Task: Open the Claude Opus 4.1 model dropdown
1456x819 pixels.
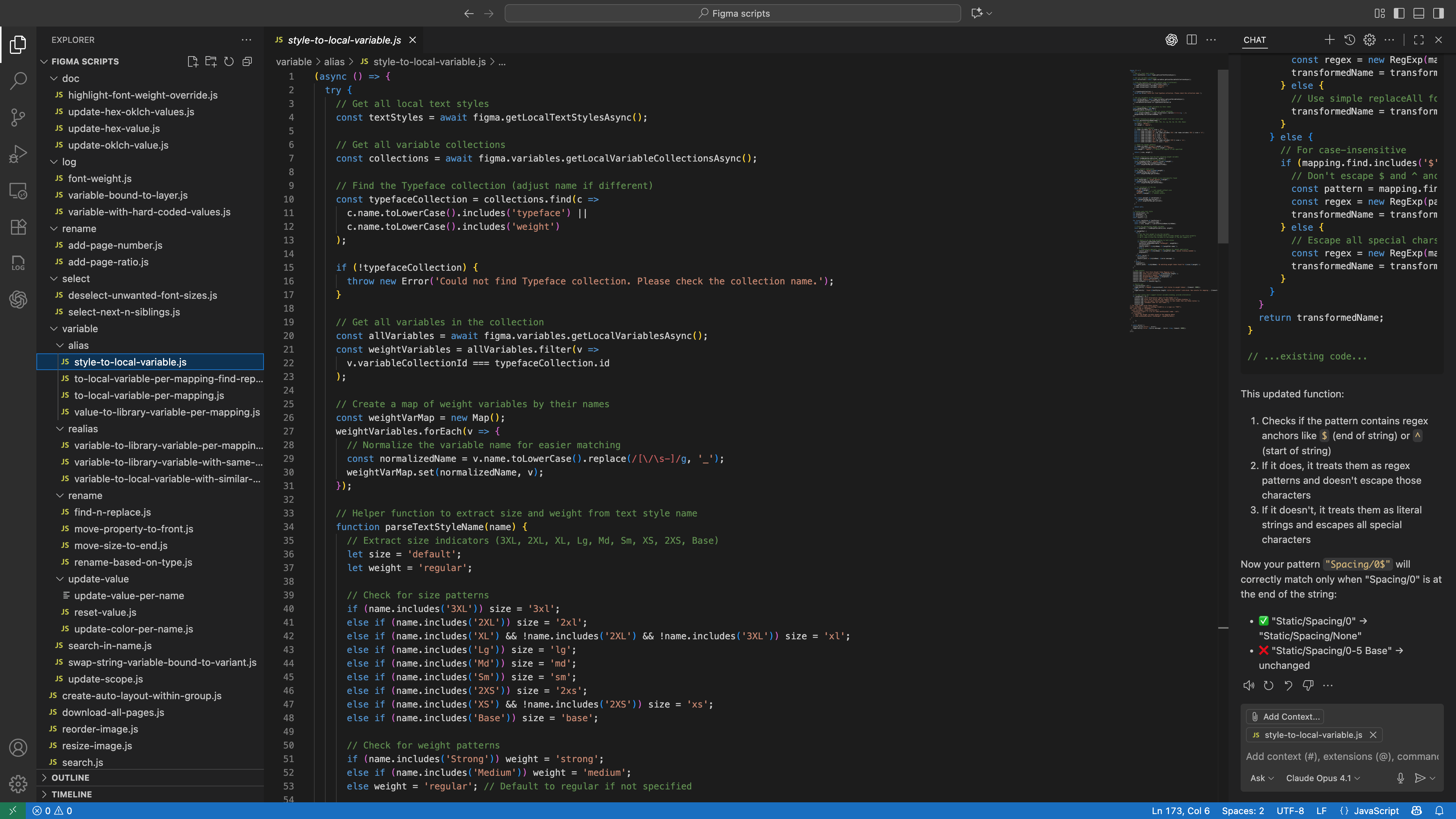Action: click(x=1323, y=778)
